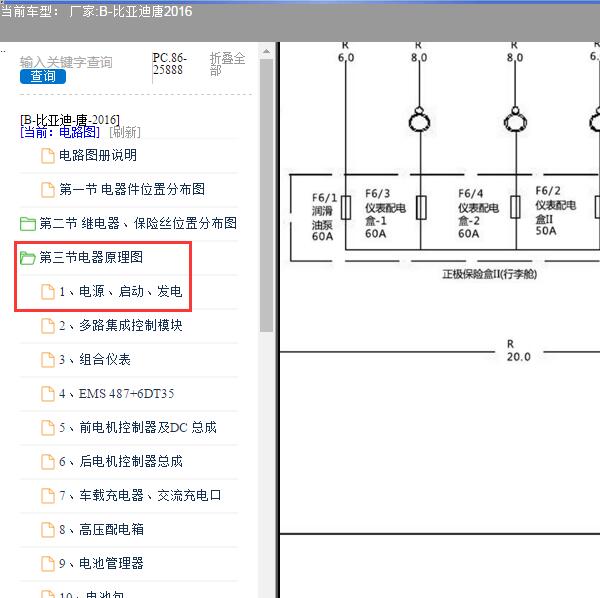The width and height of the screenshot is (600, 598).
Task: Click the sidebar vertical scrollbar thumb
Action: (266, 195)
